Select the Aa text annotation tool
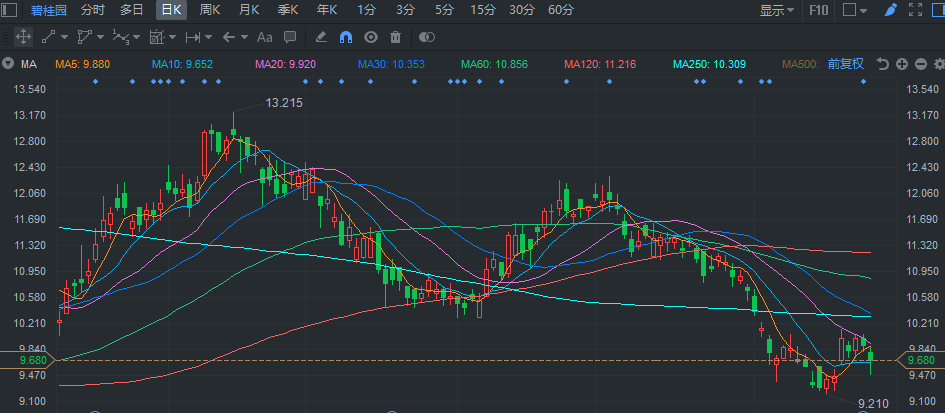 pyautogui.click(x=265, y=37)
